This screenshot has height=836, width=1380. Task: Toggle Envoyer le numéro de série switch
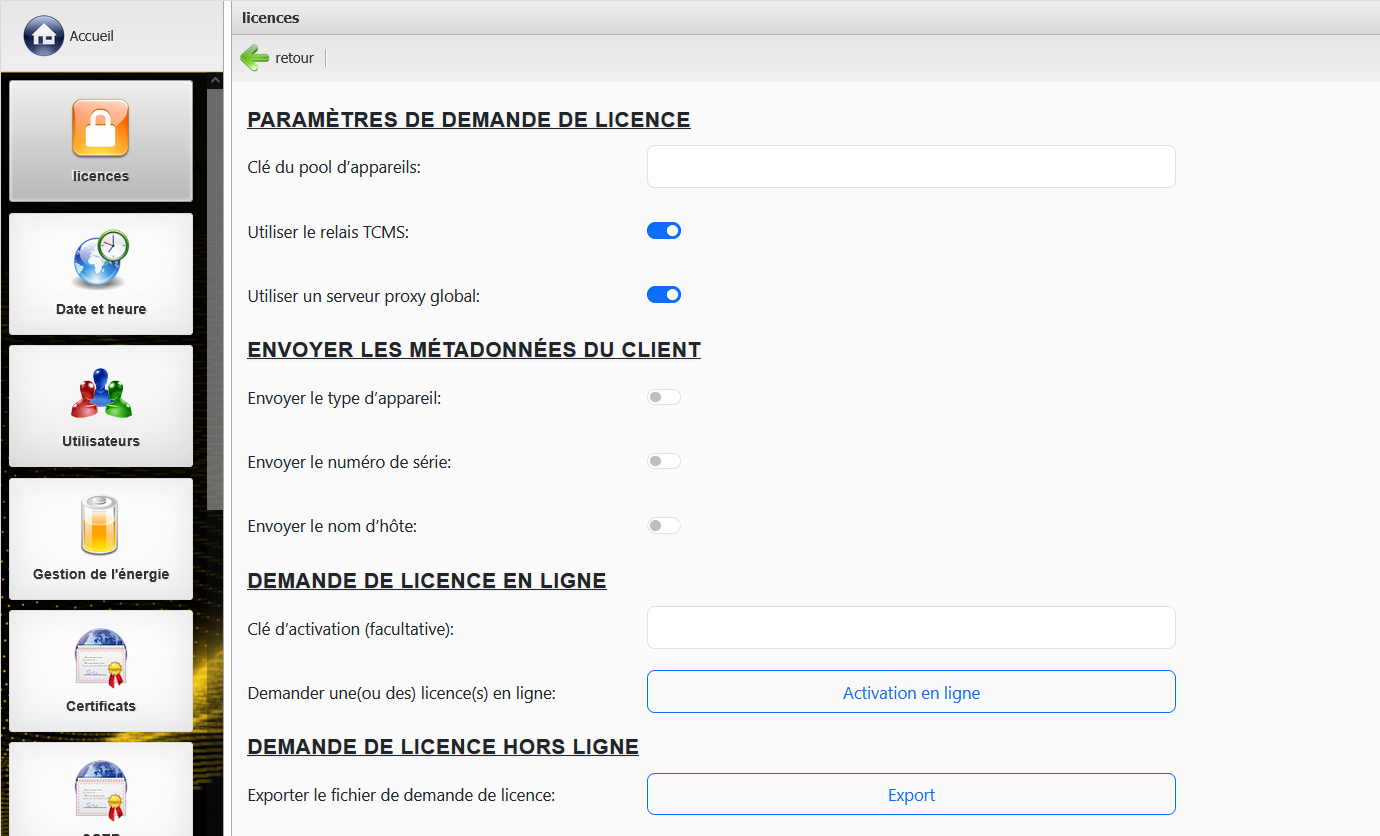pyautogui.click(x=664, y=461)
